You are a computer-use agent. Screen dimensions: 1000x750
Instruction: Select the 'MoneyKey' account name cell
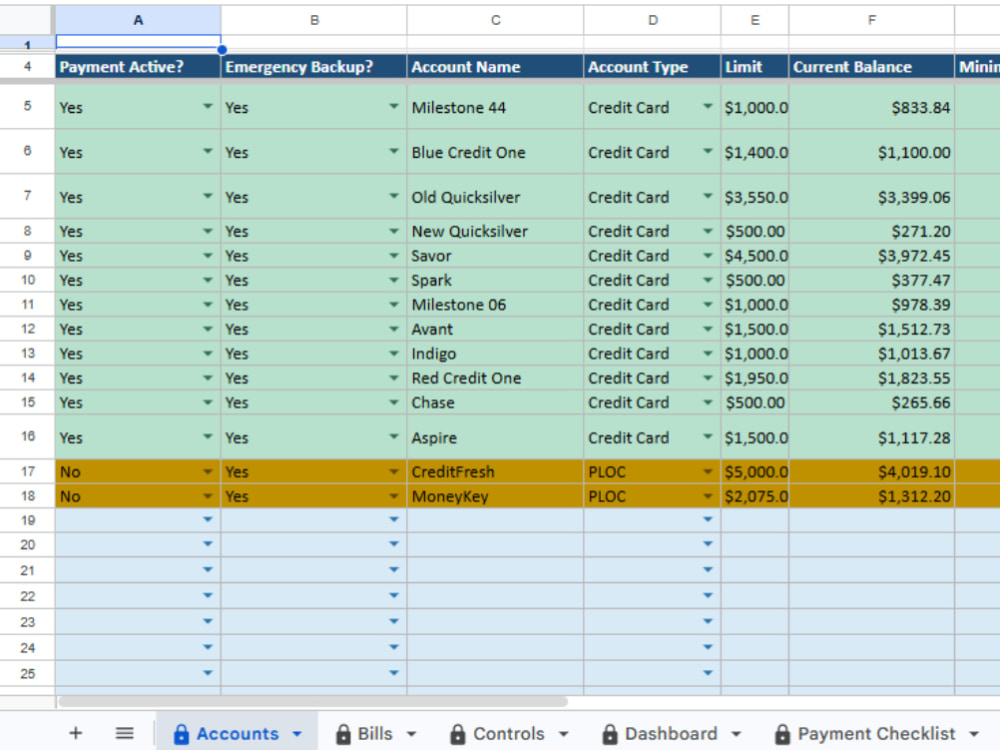click(495, 496)
